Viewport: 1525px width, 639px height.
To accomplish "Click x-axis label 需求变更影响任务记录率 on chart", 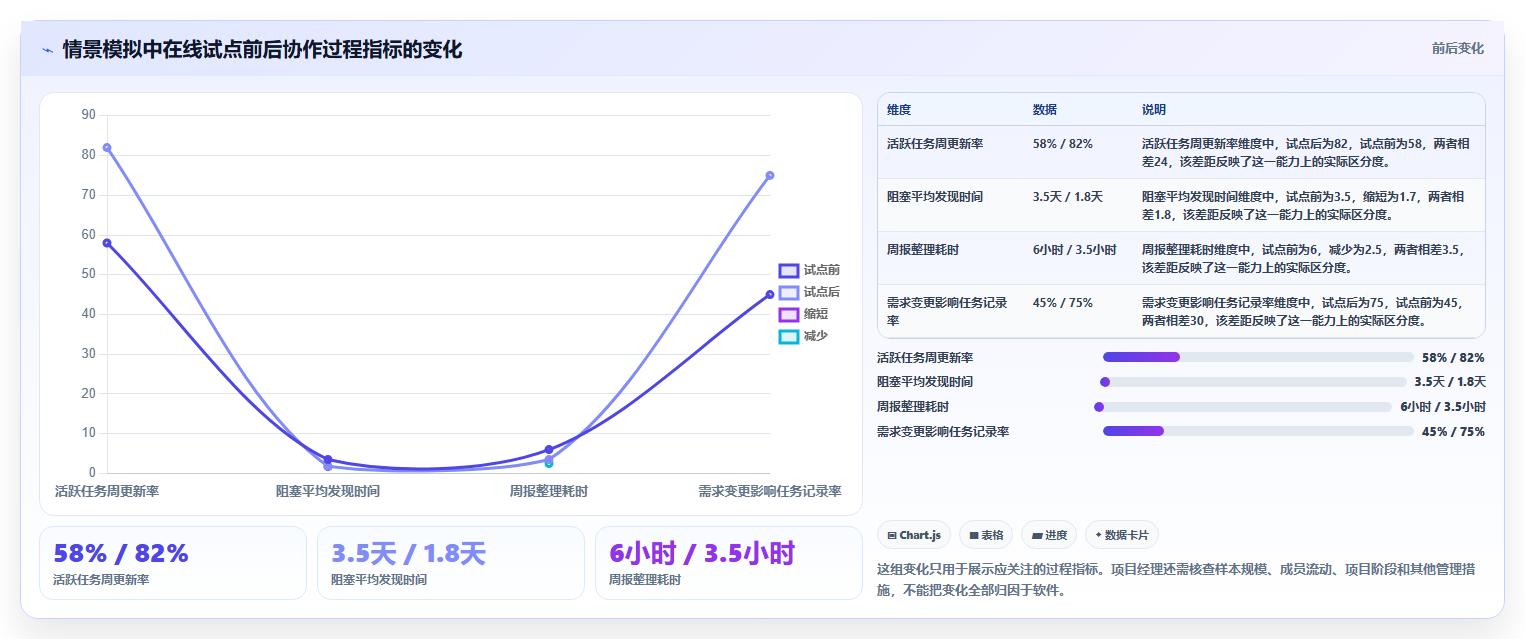I will click(x=770, y=491).
